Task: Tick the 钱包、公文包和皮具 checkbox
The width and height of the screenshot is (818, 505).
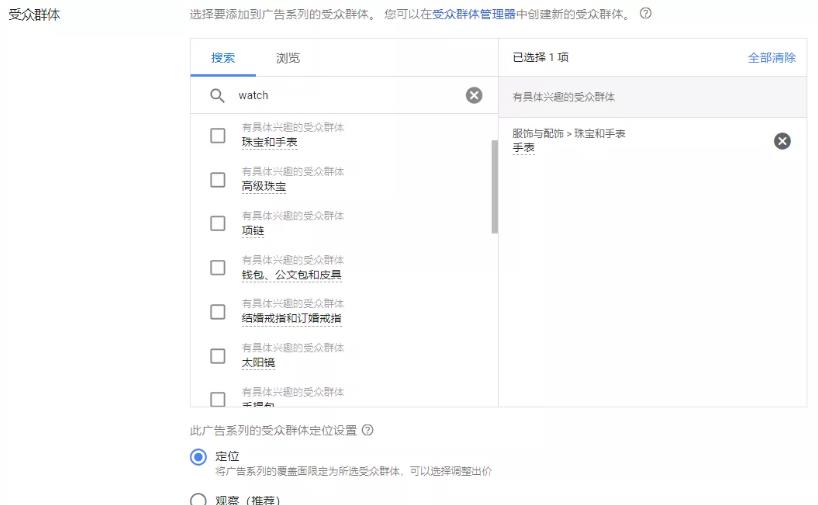Action: pos(218,268)
